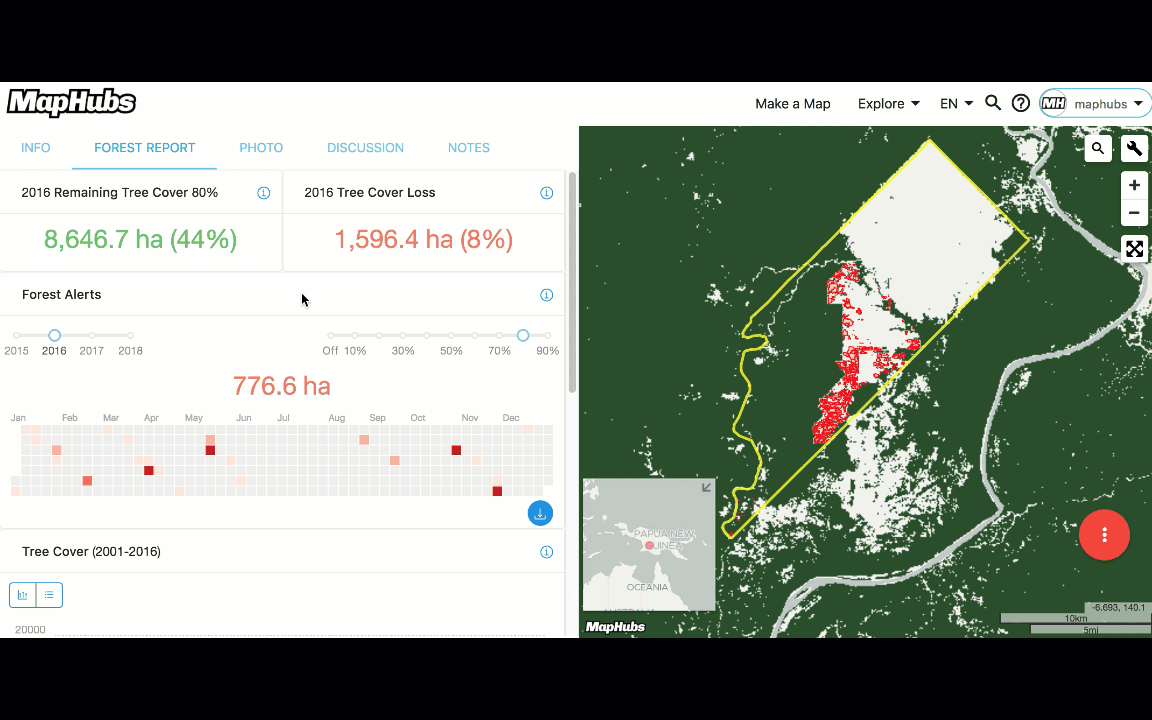Switch Tree Cover to bar chart view
Viewport: 1152px width, 720px height.
point(23,594)
